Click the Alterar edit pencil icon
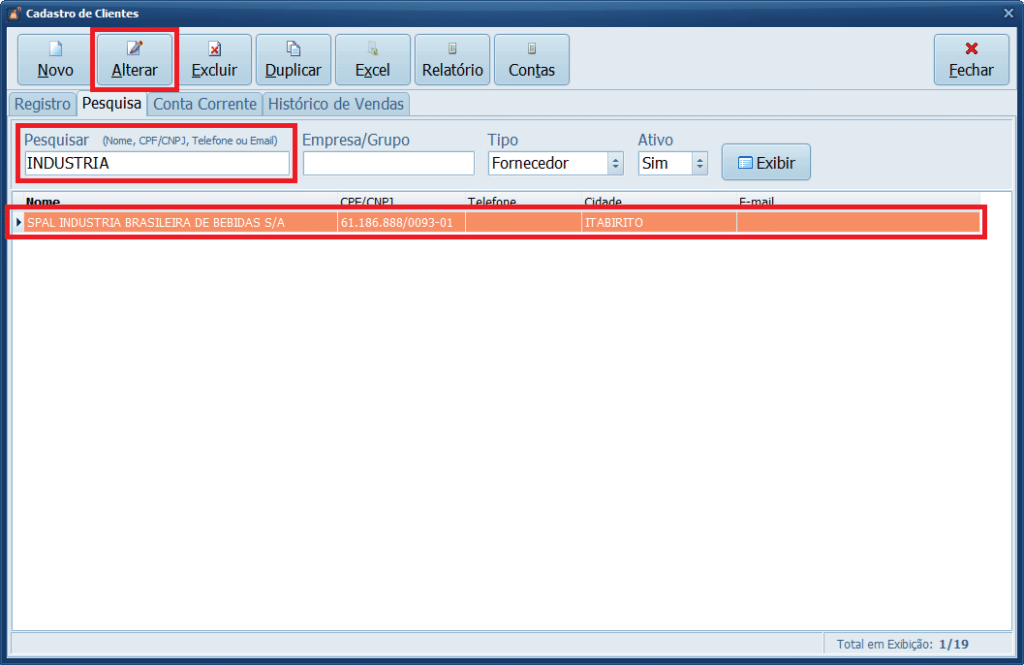The width and height of the screenshot is (1024, 665). tap(134, 48)
